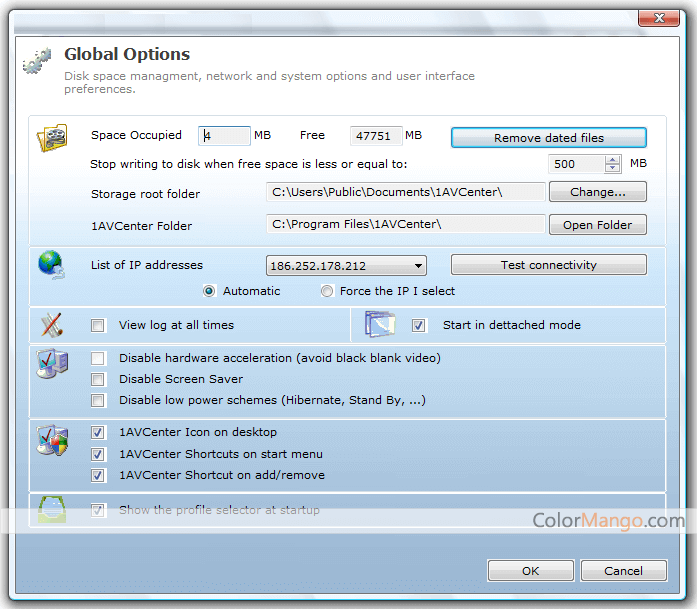
Task: Click the shortcuts shield computer icon
Action: click(x=50, y=441)
